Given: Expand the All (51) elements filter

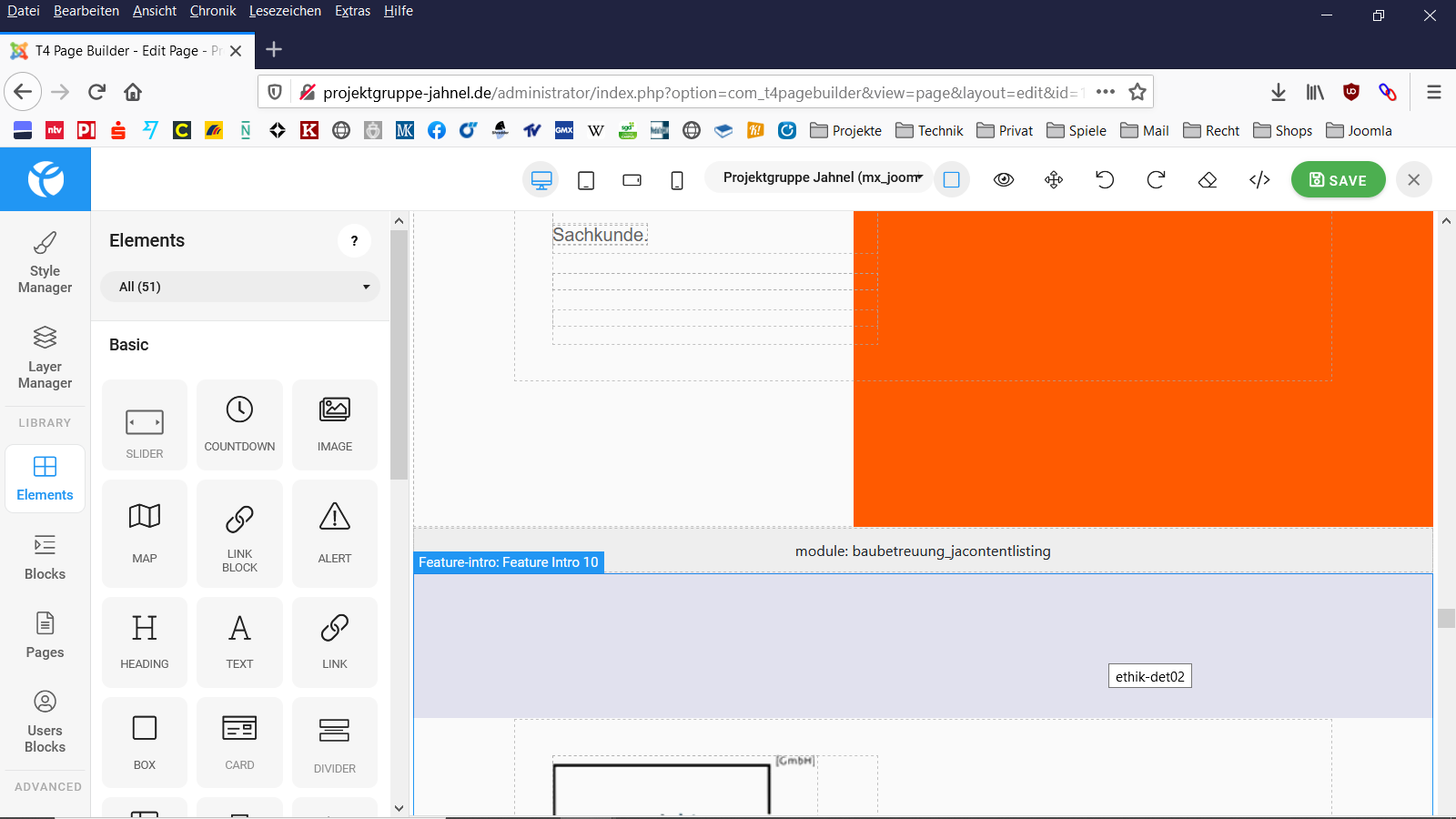Looking at the screenshot, I should pos(240,287).
